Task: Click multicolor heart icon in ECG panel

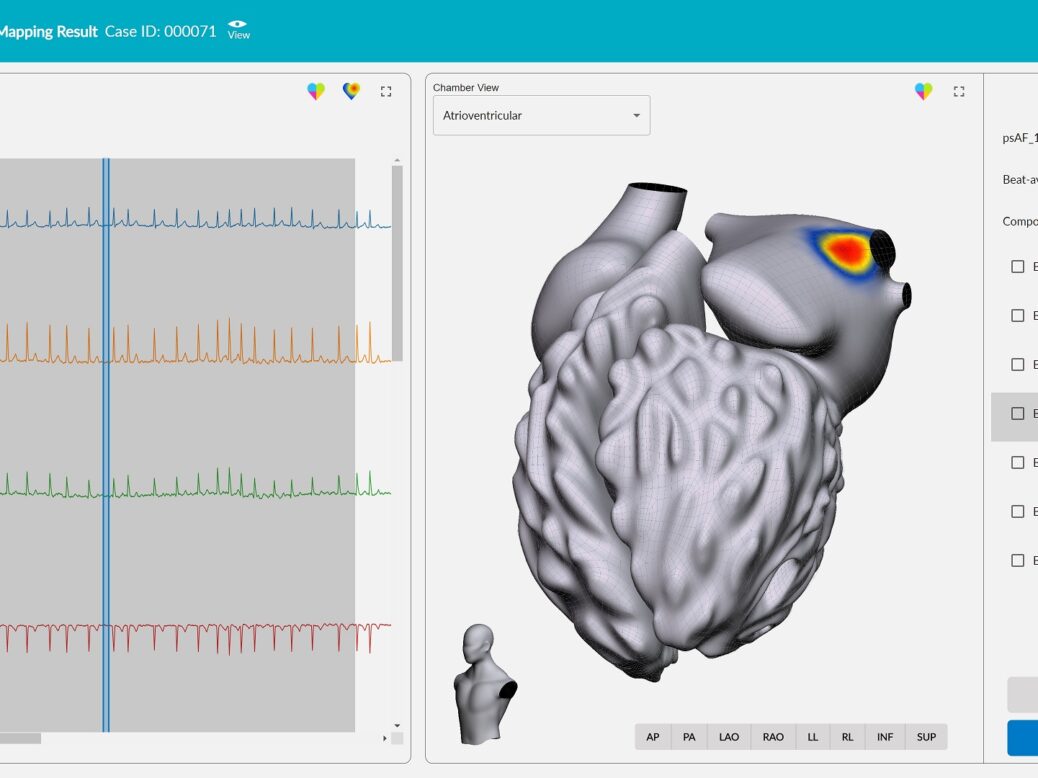Action: point(316,91)
